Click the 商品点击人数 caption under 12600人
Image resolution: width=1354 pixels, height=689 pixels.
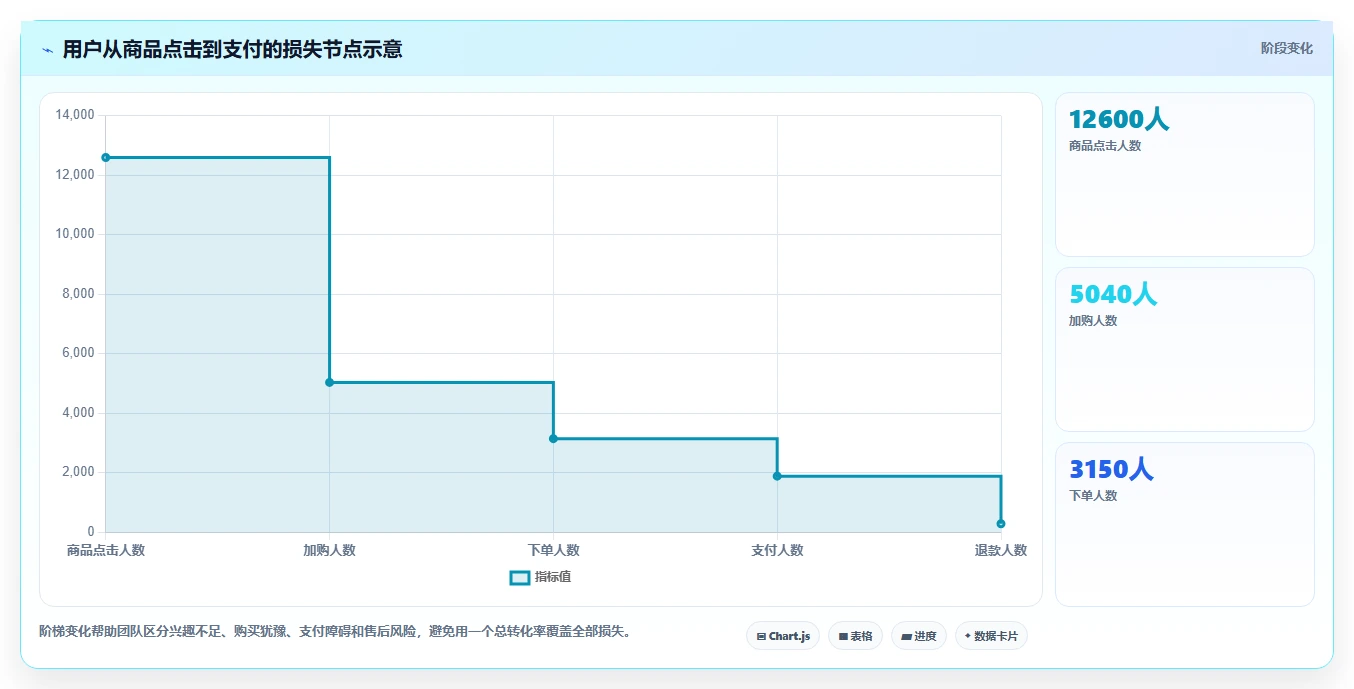[x=1105, y=146]
